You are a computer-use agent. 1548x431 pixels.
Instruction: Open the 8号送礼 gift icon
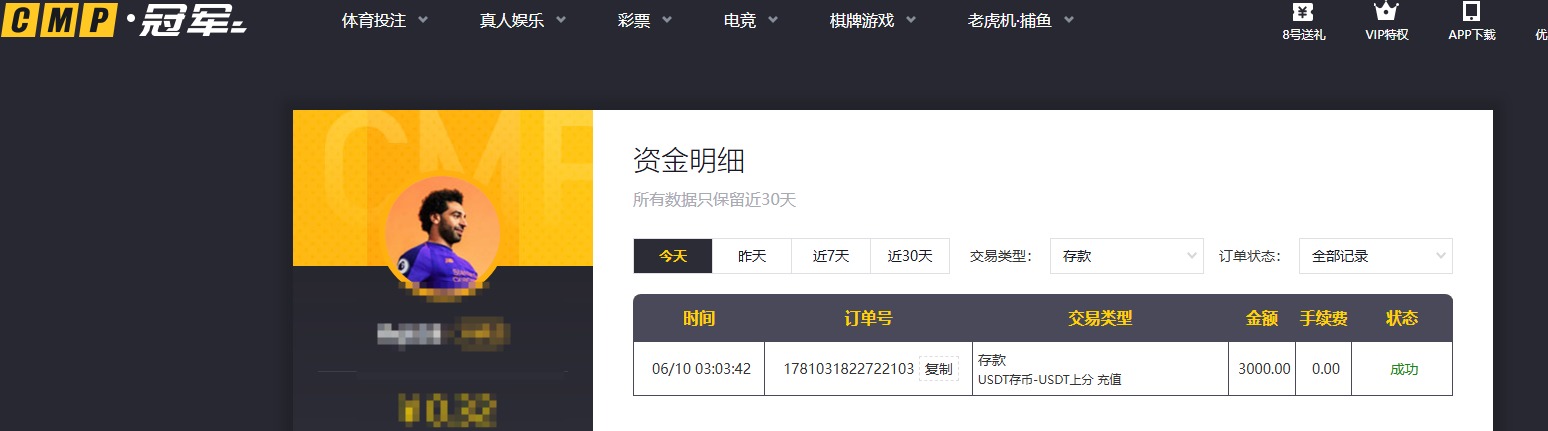point(1302,12)
